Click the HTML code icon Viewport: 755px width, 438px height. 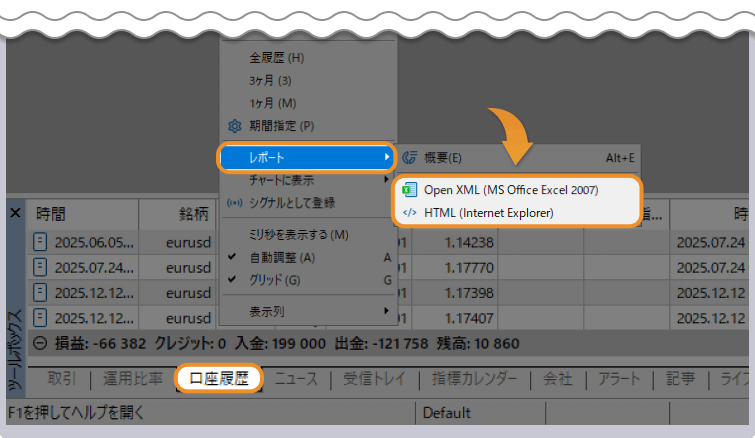tap(409, 213)
